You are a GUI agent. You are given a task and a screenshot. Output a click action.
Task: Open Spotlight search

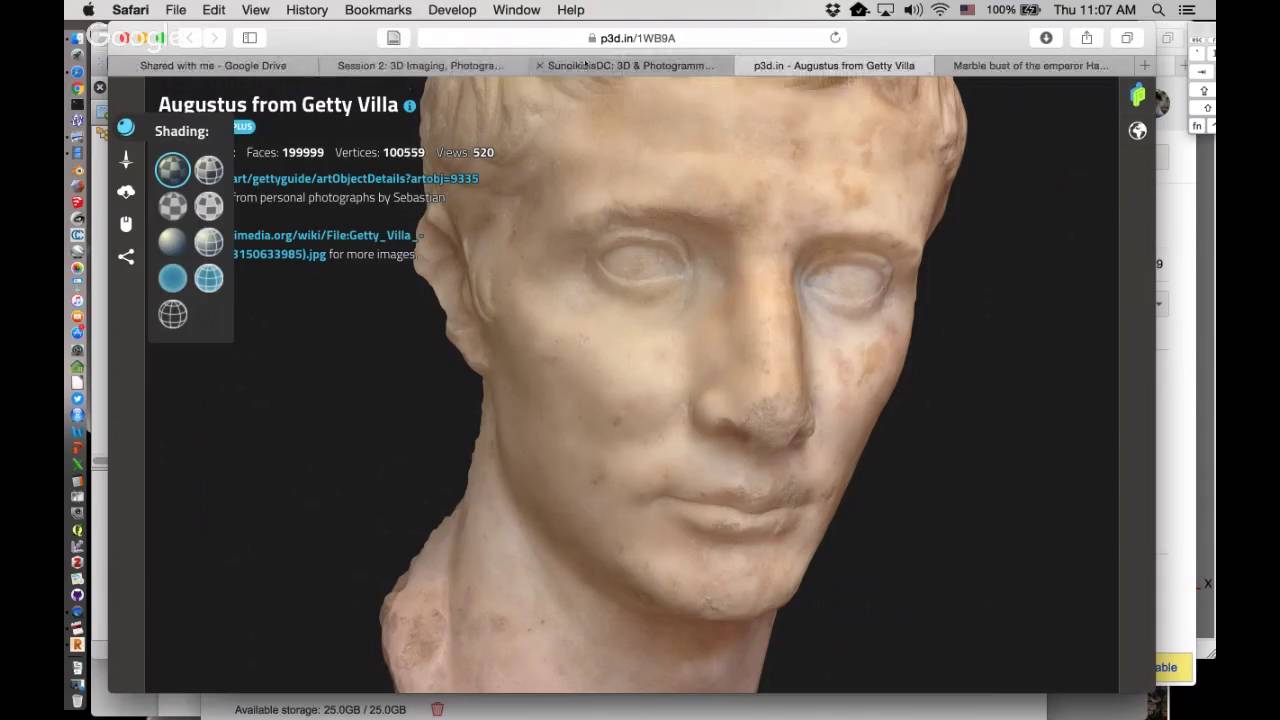(x=1158, y=10)
